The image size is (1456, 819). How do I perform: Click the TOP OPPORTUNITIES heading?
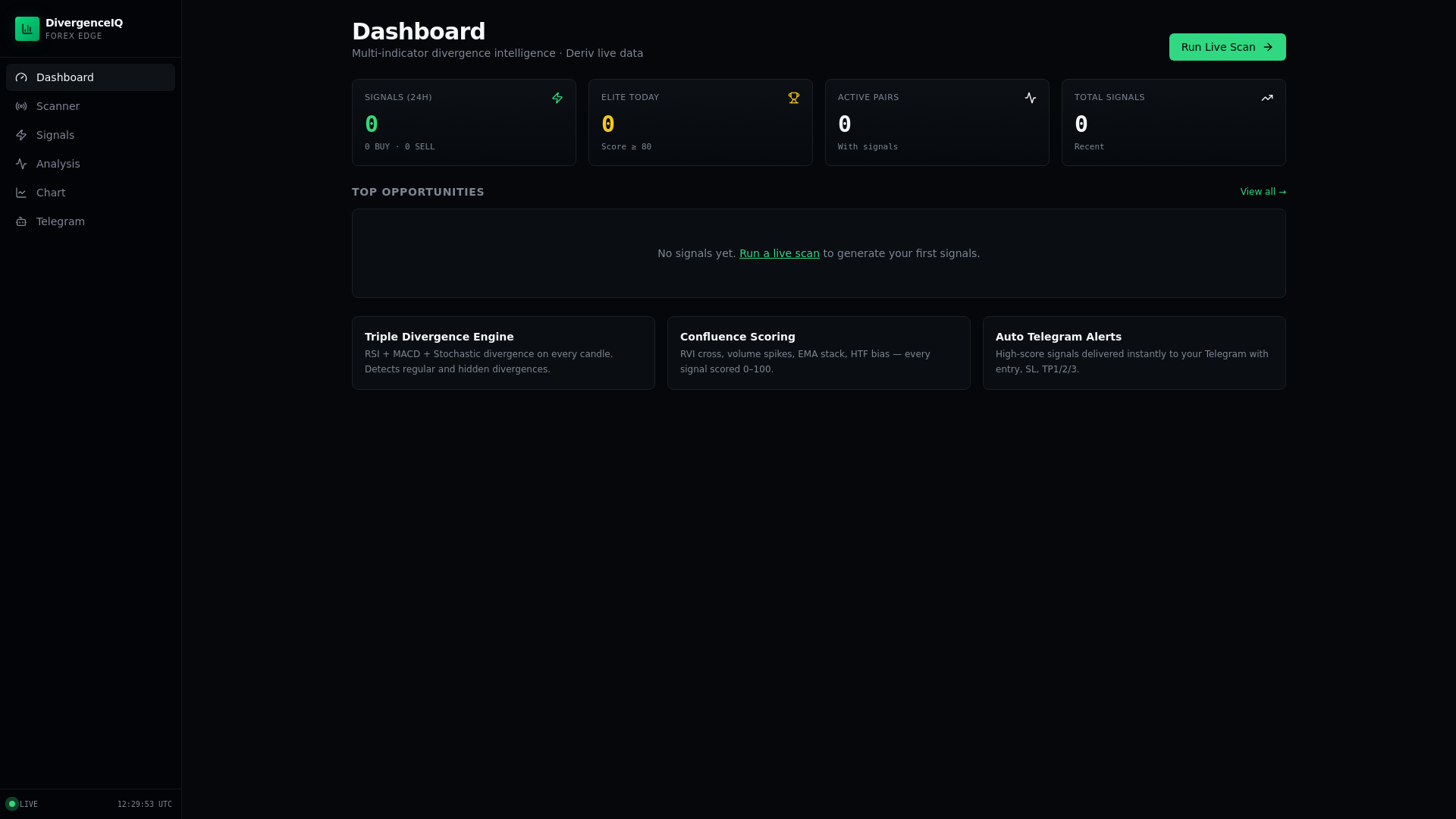[x=418, y=192]
